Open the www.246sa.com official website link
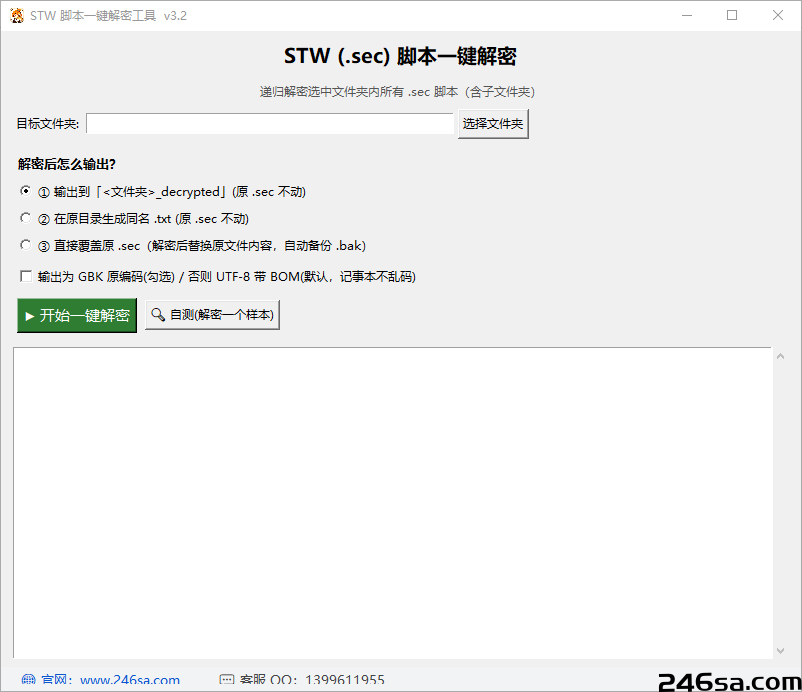The width and height of the screenshot is (802, 692). point(130,681)
